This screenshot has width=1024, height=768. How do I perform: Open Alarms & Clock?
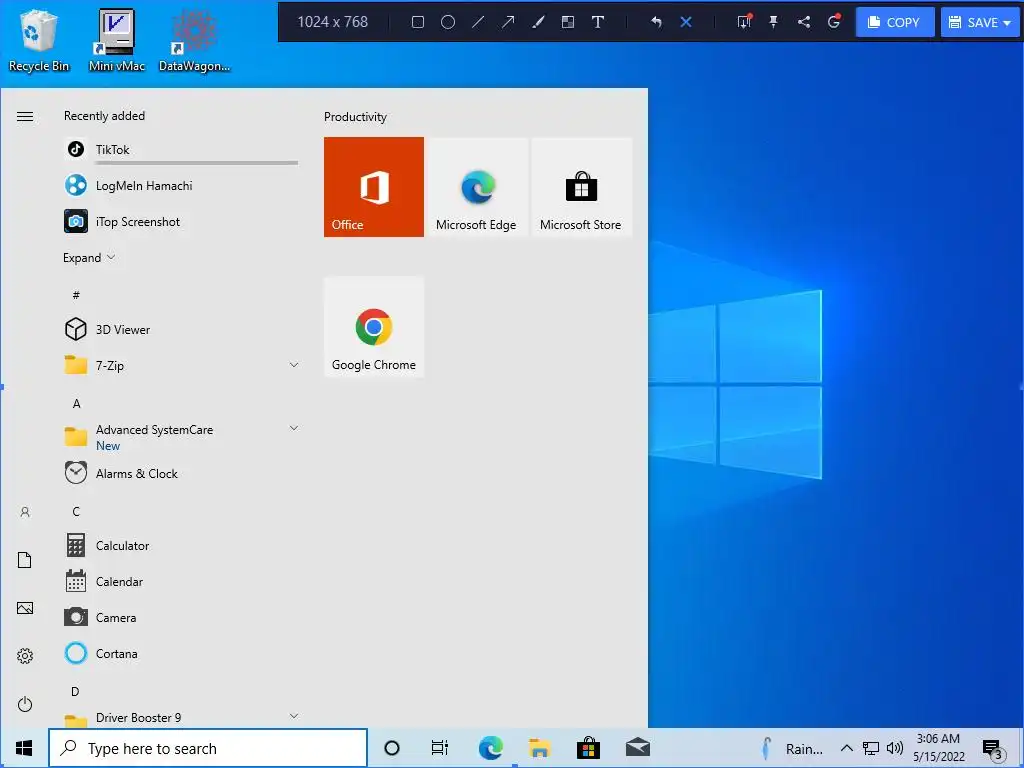[x=181, y=473]
